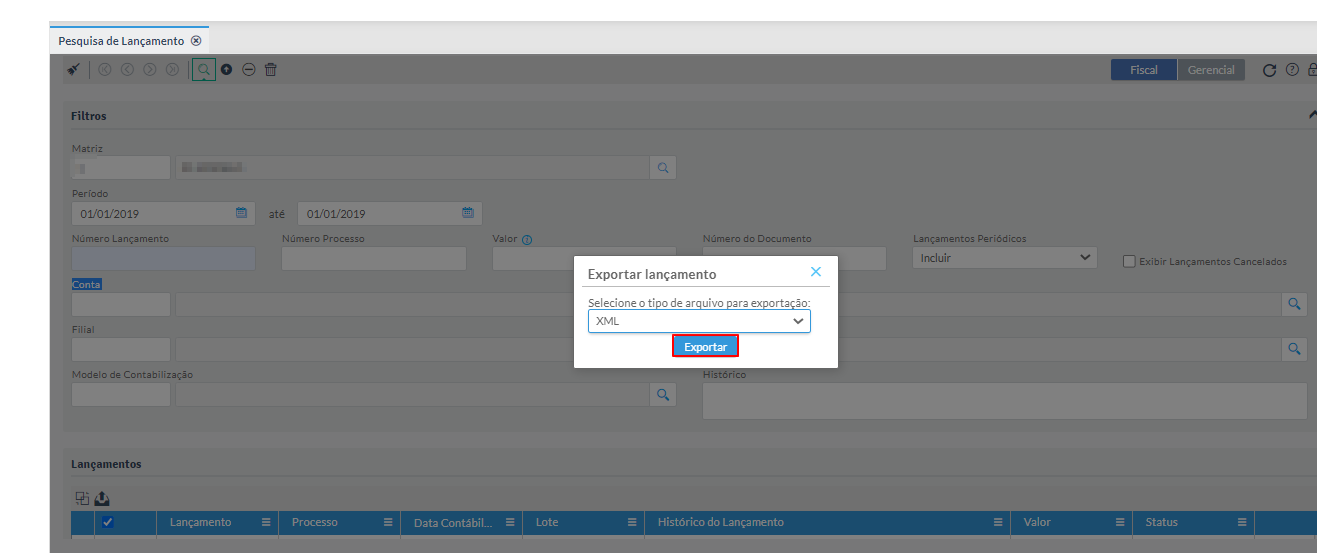Click the Histórico text area

pyautogui.click(x=1004, y=400)
